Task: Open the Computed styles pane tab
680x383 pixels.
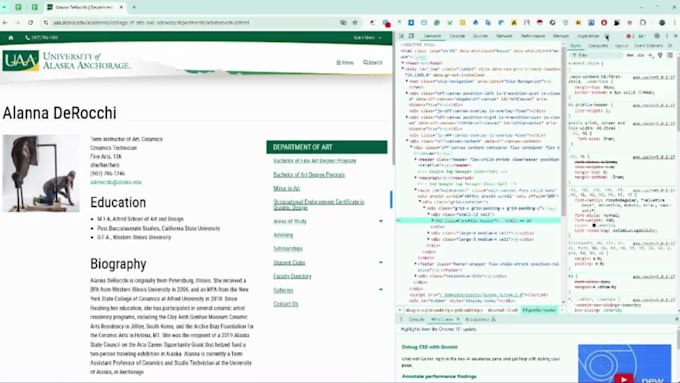Action: [x=598, y=46]
